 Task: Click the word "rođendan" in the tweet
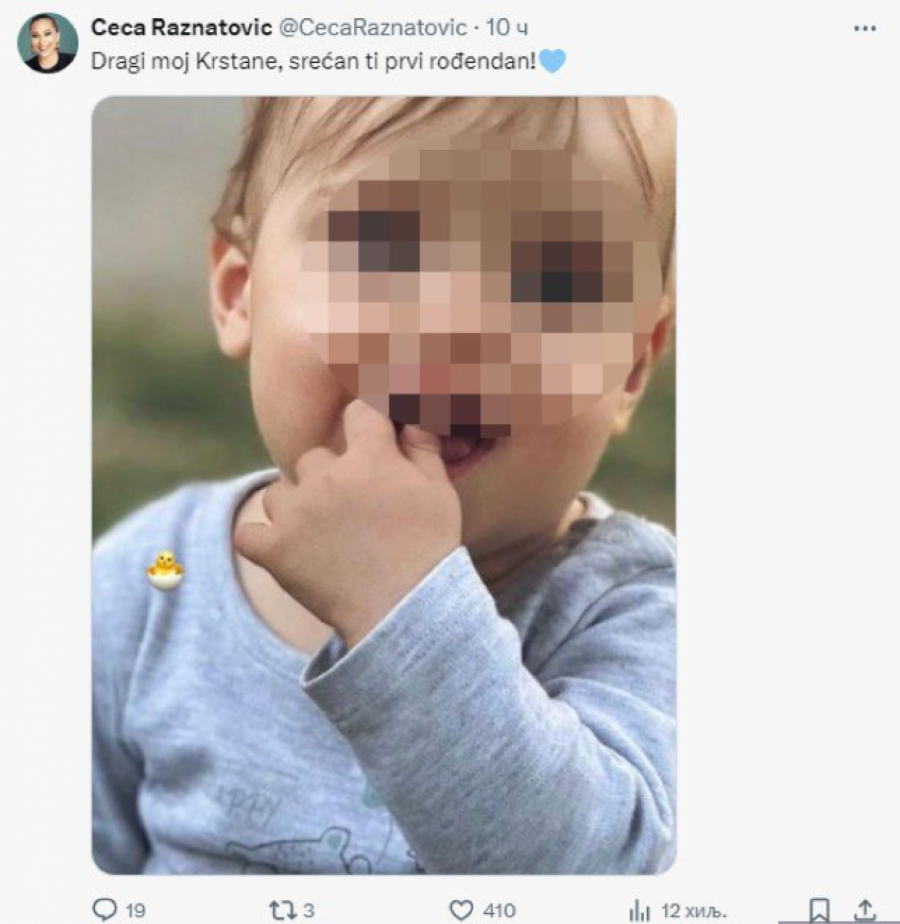[x=487, y=62]
